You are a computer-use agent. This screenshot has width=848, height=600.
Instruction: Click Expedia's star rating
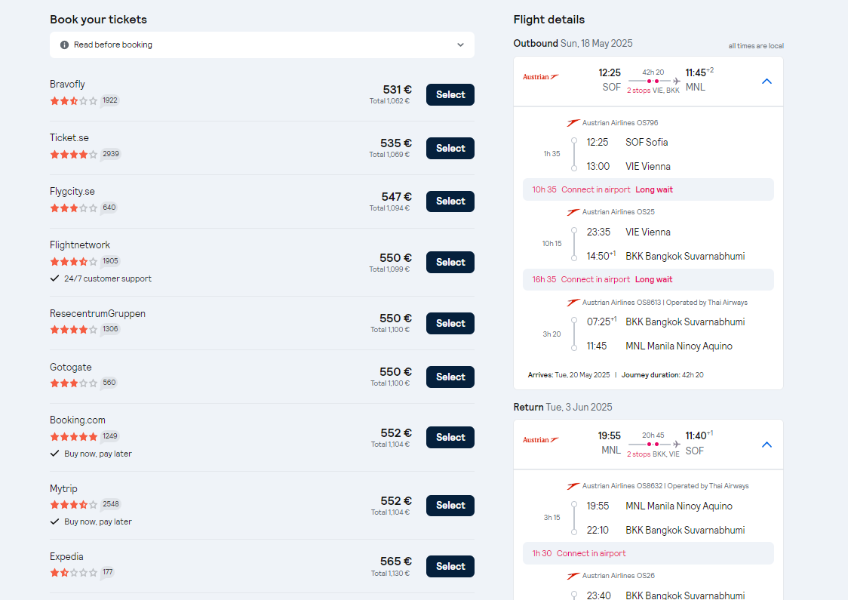pos(74,572)
